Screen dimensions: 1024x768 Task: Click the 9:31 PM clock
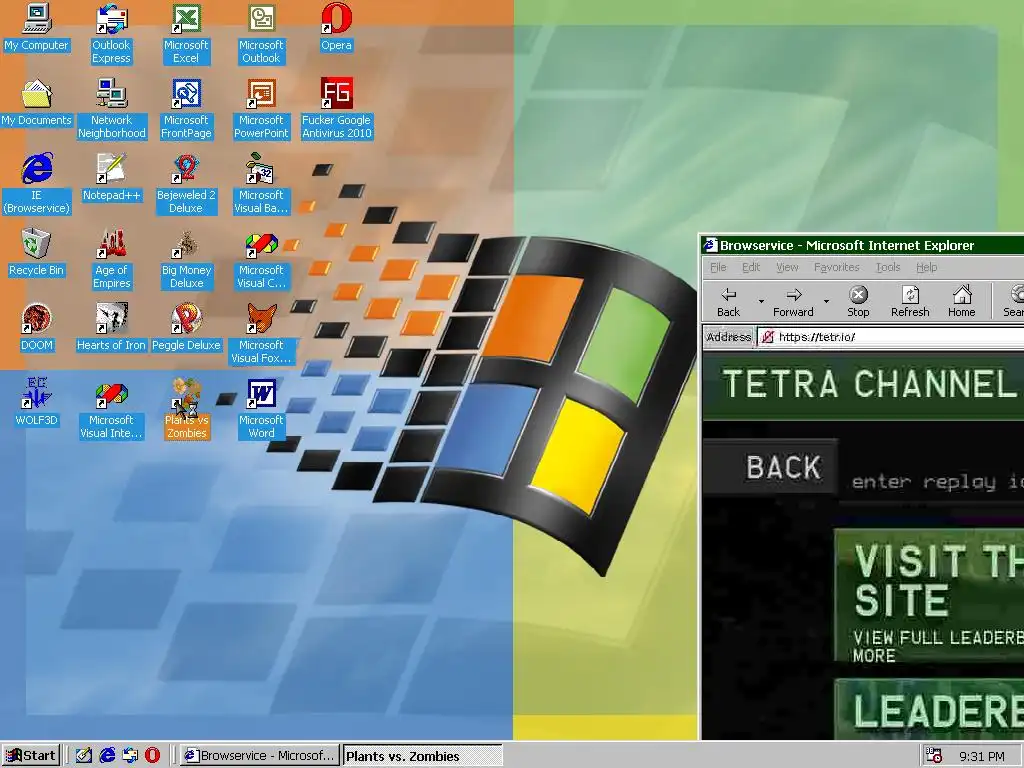(x=982, y=757)
